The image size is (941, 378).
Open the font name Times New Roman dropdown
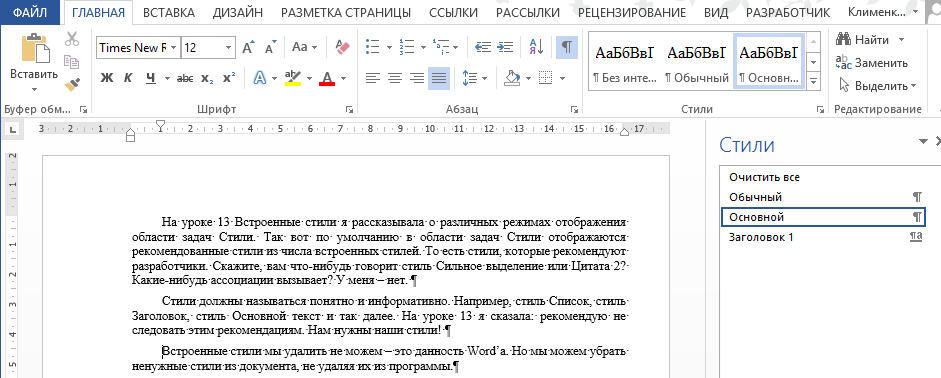(x=173, y=48)
